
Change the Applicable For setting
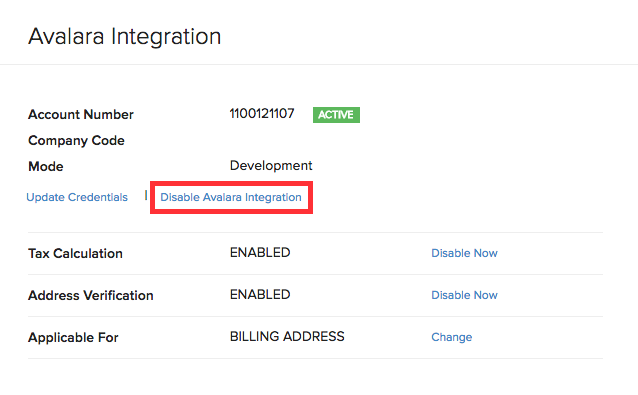[x=452, y=337]
